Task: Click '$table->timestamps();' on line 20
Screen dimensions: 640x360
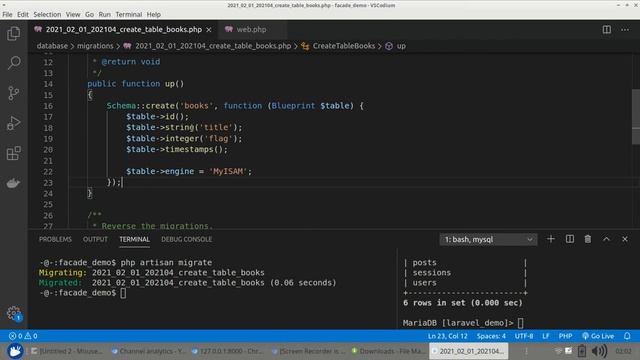Action: click(177, 149)
